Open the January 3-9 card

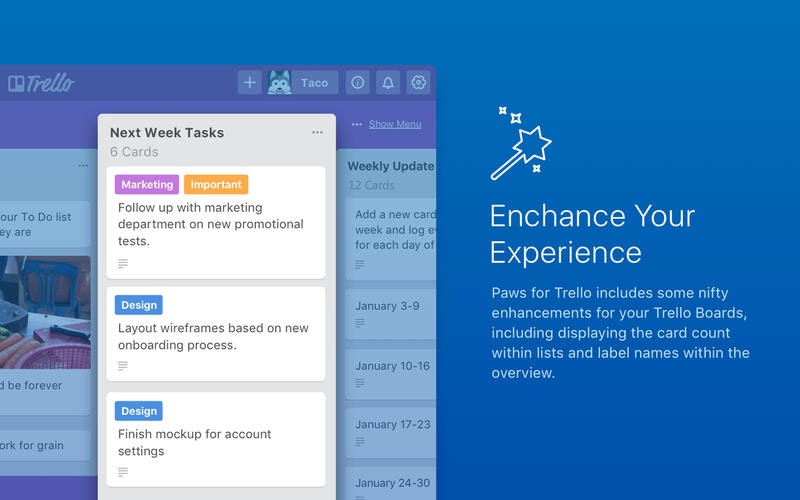[x=391, y=314]
